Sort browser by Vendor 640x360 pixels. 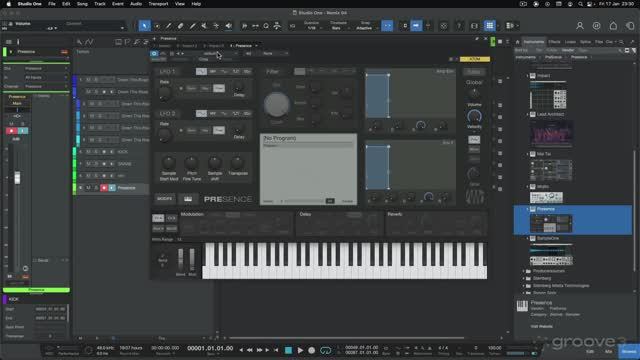[568, 50]
